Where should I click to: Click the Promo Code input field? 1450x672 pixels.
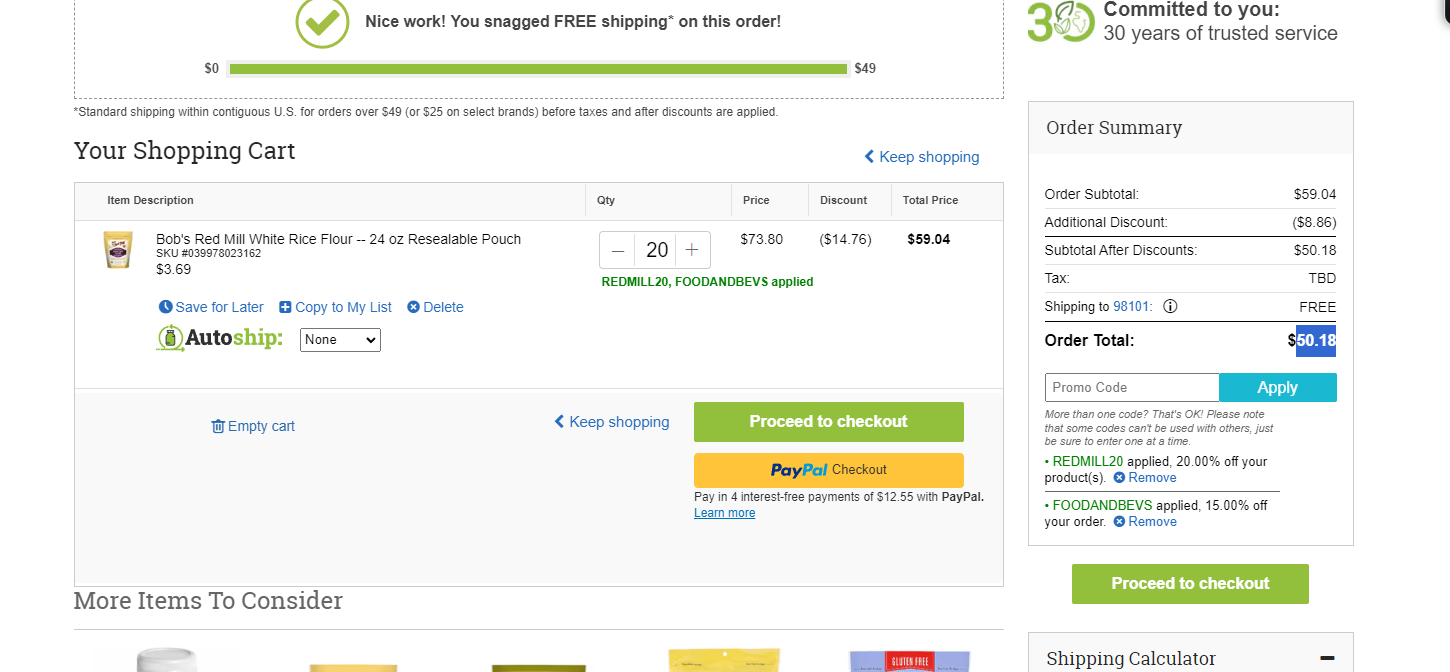(1132, 388)
